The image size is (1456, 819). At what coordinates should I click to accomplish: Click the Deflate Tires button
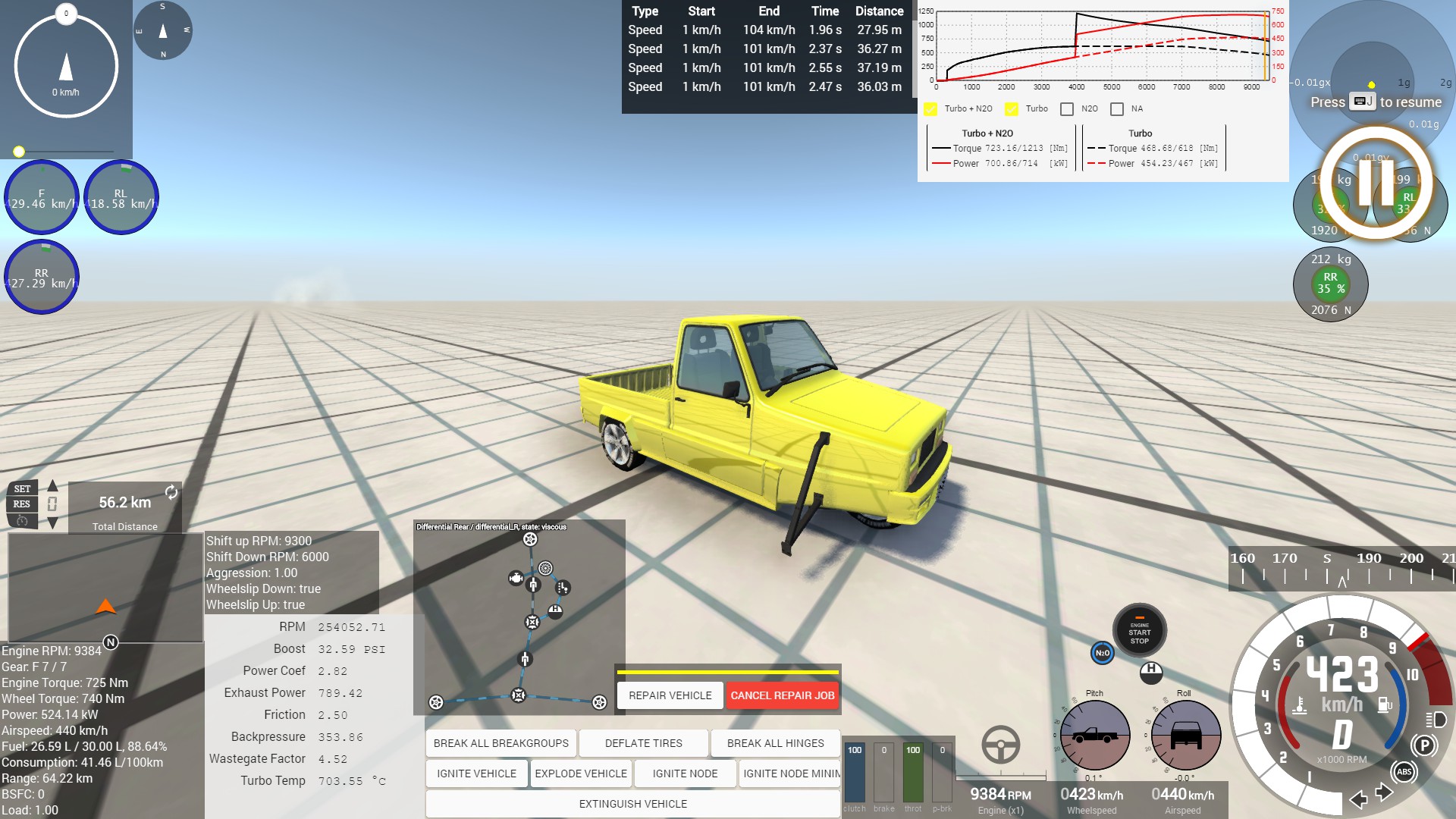[x=644, y=743]
